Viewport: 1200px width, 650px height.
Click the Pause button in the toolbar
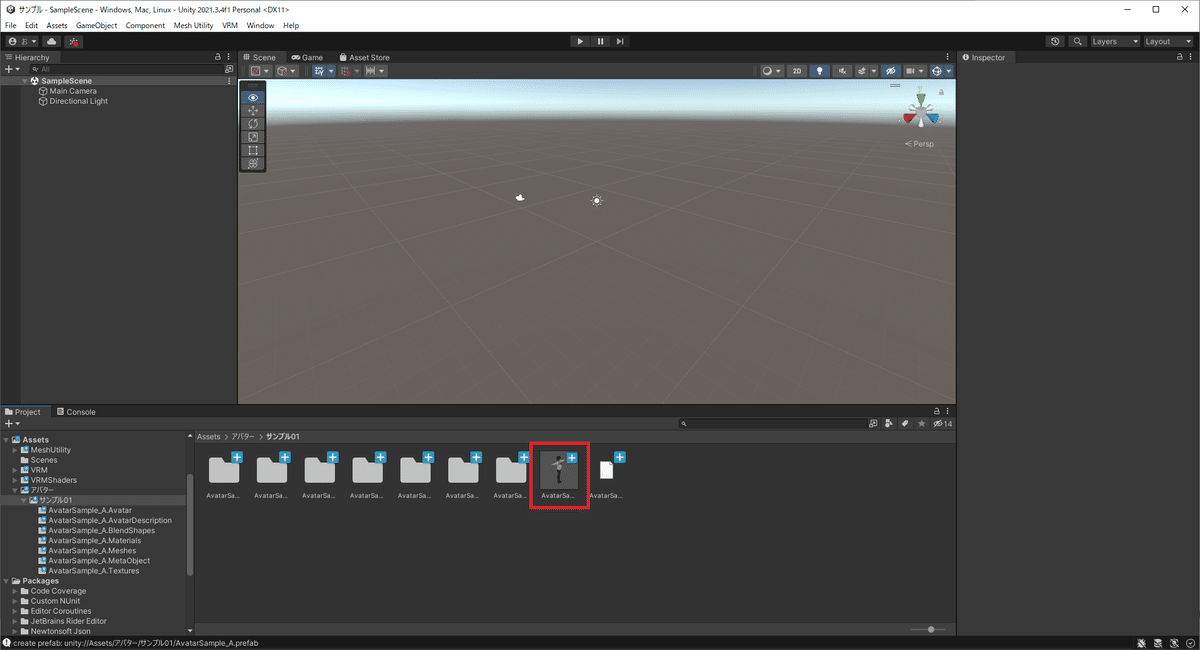point(600,41)
